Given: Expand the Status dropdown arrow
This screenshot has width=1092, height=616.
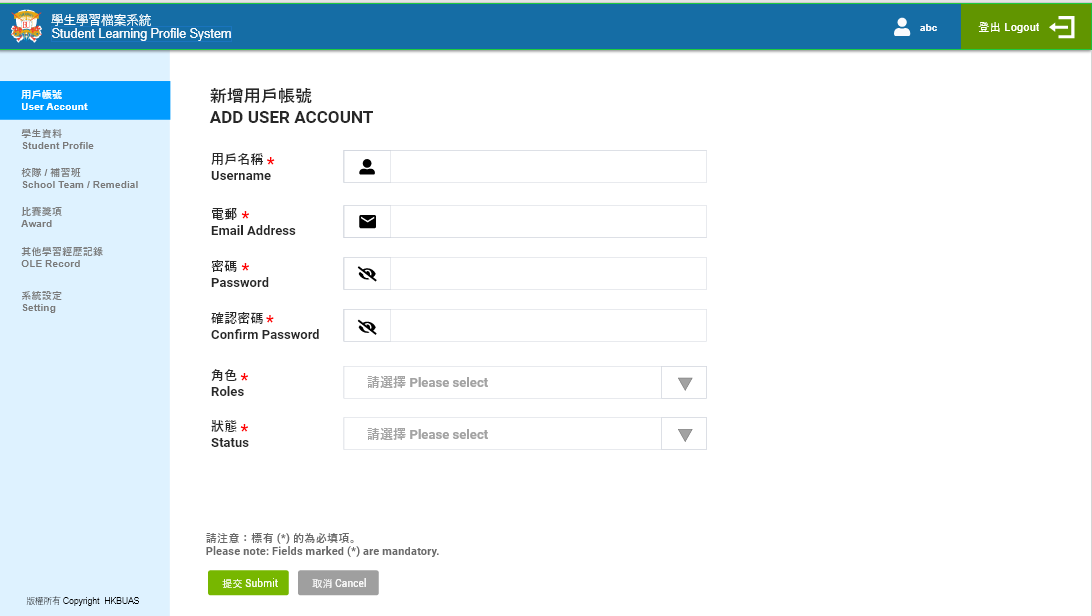Looking at the screenshot, I should point(684,435).
